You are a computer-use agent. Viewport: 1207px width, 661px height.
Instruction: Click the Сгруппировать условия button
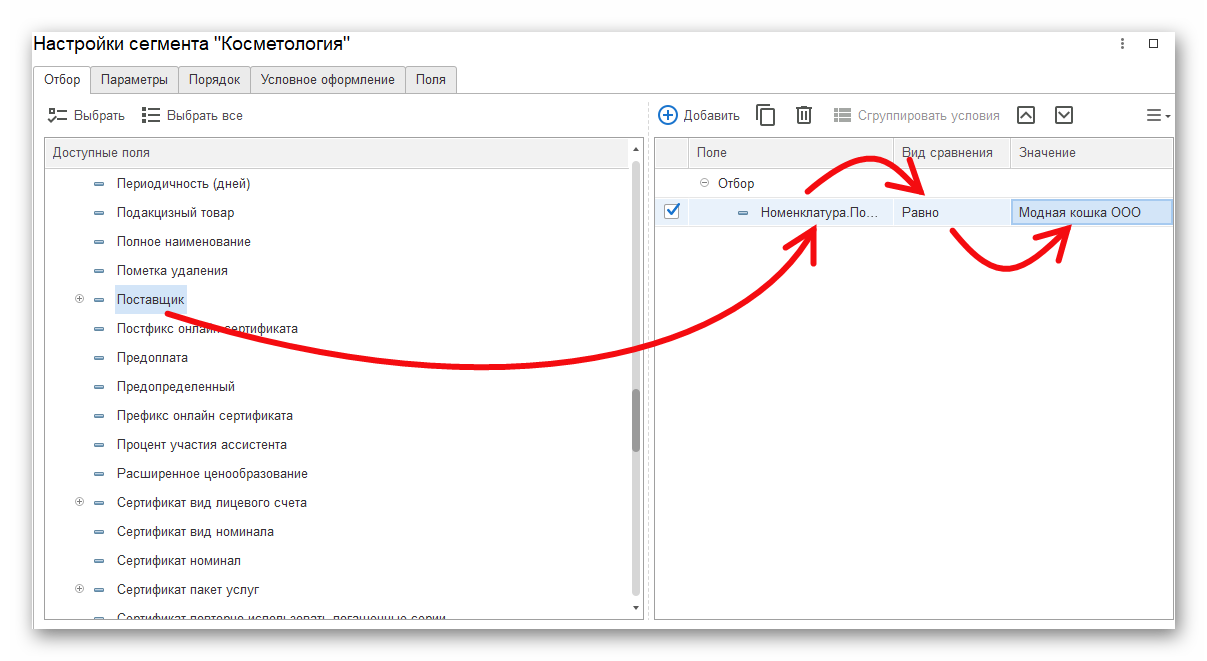coord(916,115)
